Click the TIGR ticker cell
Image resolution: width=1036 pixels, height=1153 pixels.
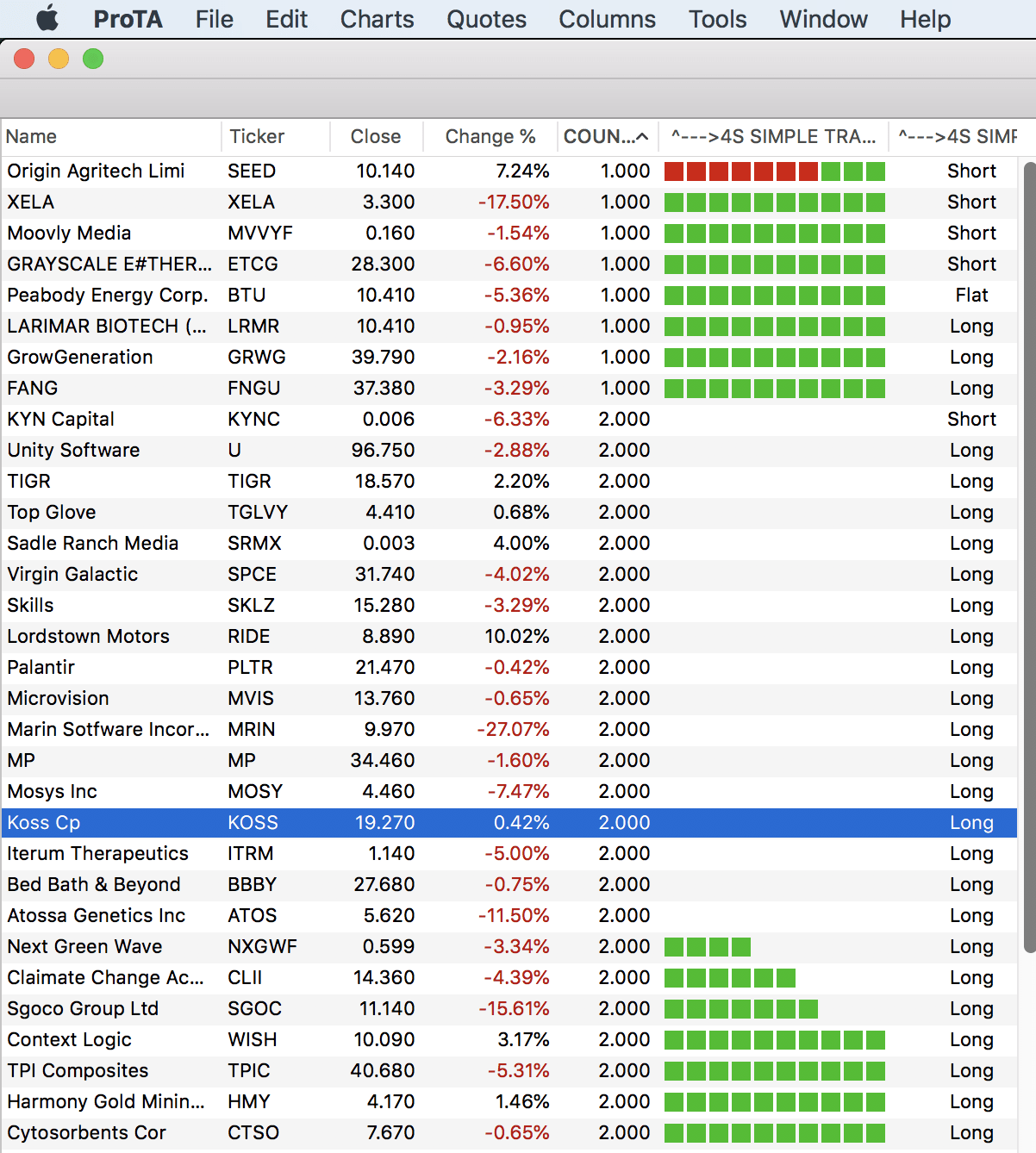tap(250, 481)
